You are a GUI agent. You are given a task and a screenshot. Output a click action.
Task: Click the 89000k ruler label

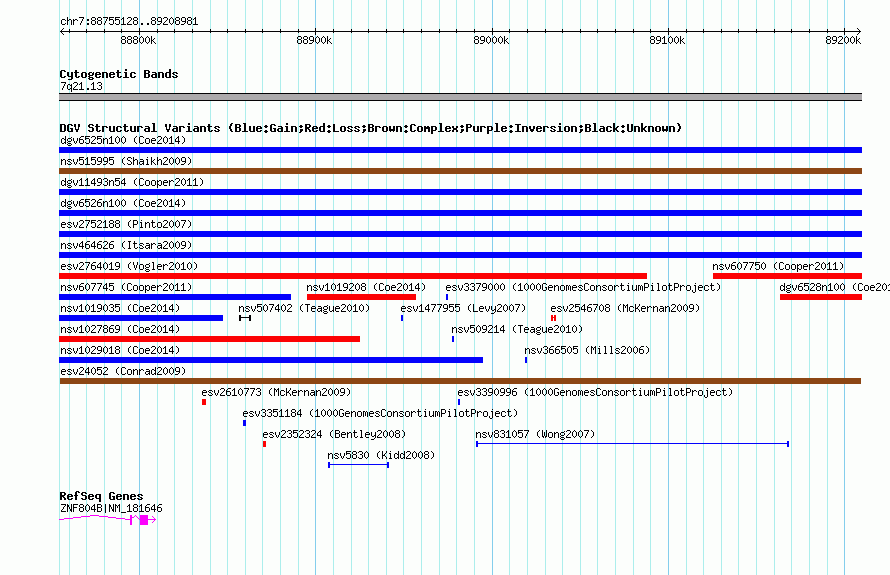pos(491,40)
